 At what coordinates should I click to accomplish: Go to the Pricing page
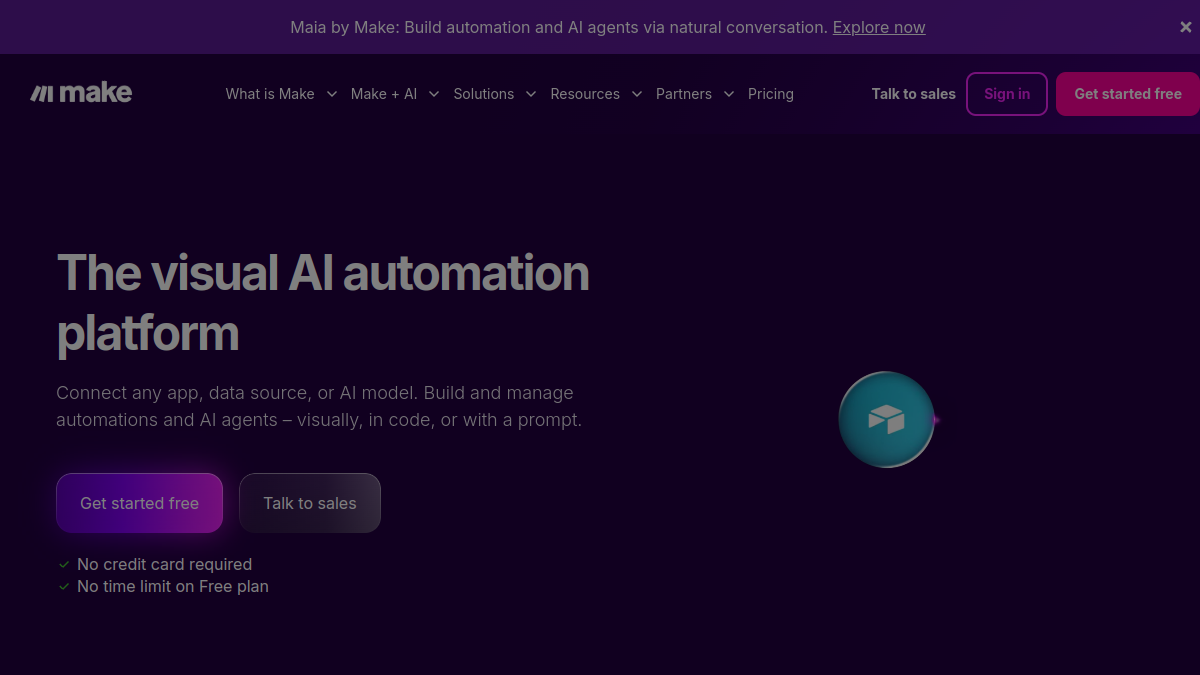pos(771,94)
